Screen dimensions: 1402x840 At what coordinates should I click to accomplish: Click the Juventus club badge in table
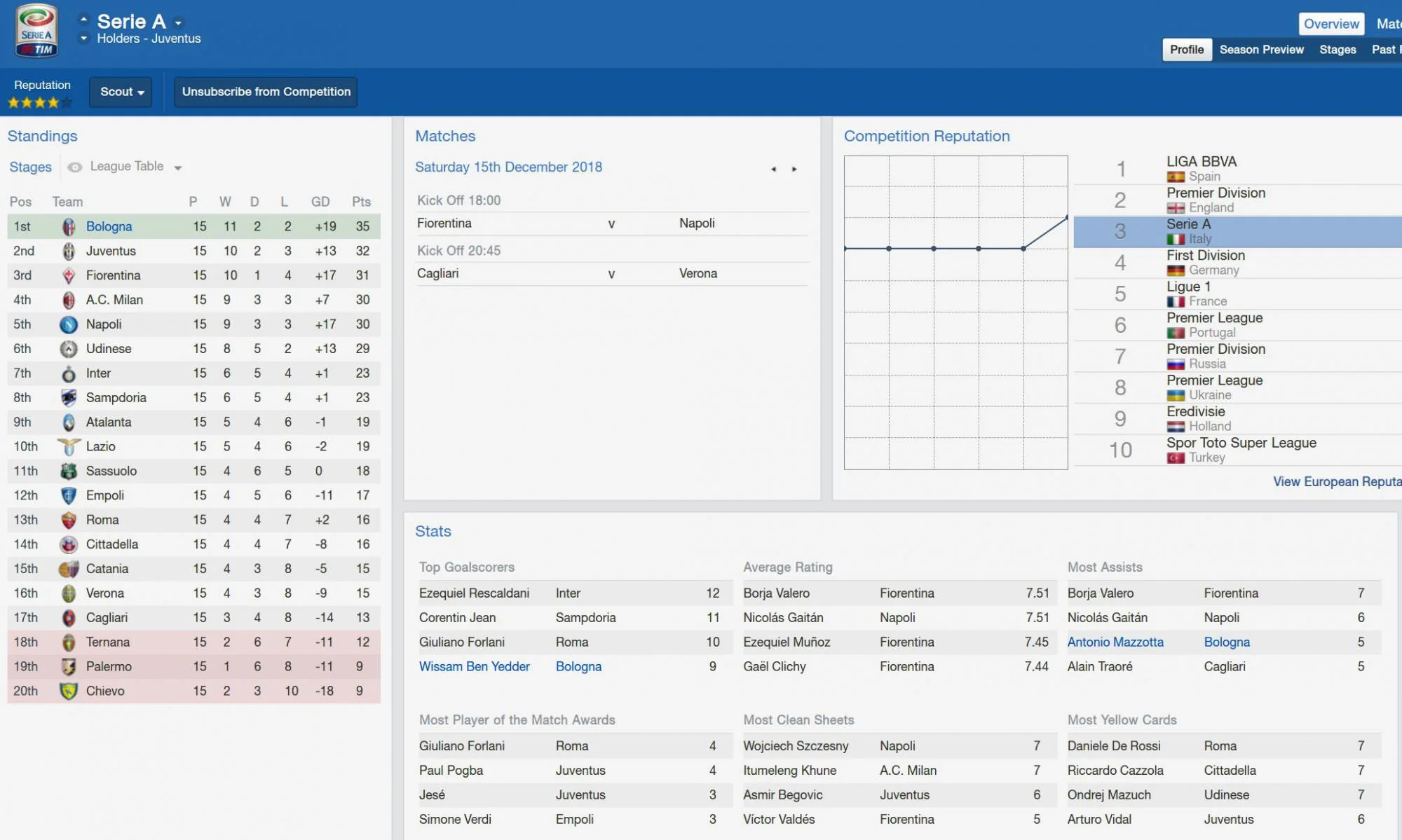69,251
